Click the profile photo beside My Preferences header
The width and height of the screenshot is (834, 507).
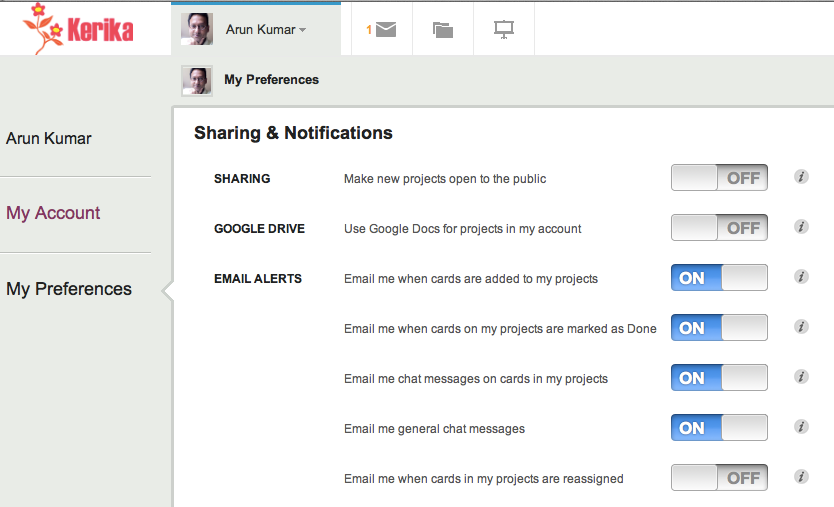(197, 81)
